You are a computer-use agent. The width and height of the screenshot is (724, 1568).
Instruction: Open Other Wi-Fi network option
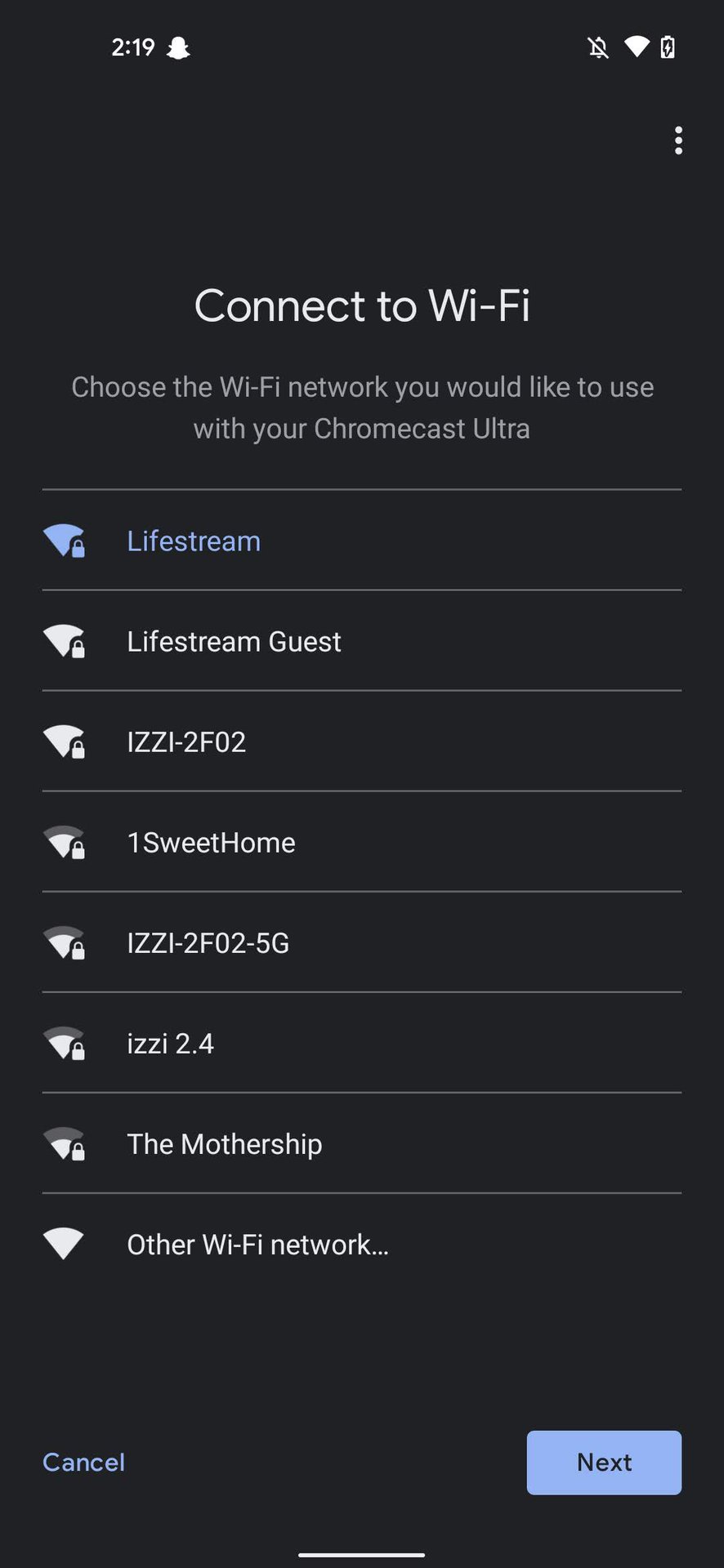coord(257,1245)
